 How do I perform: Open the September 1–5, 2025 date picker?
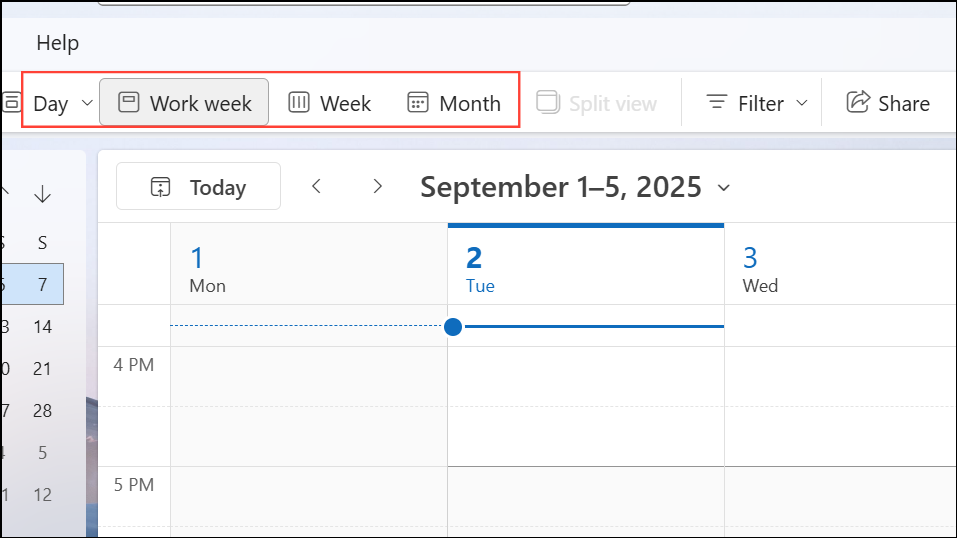(x=575, y=187)
